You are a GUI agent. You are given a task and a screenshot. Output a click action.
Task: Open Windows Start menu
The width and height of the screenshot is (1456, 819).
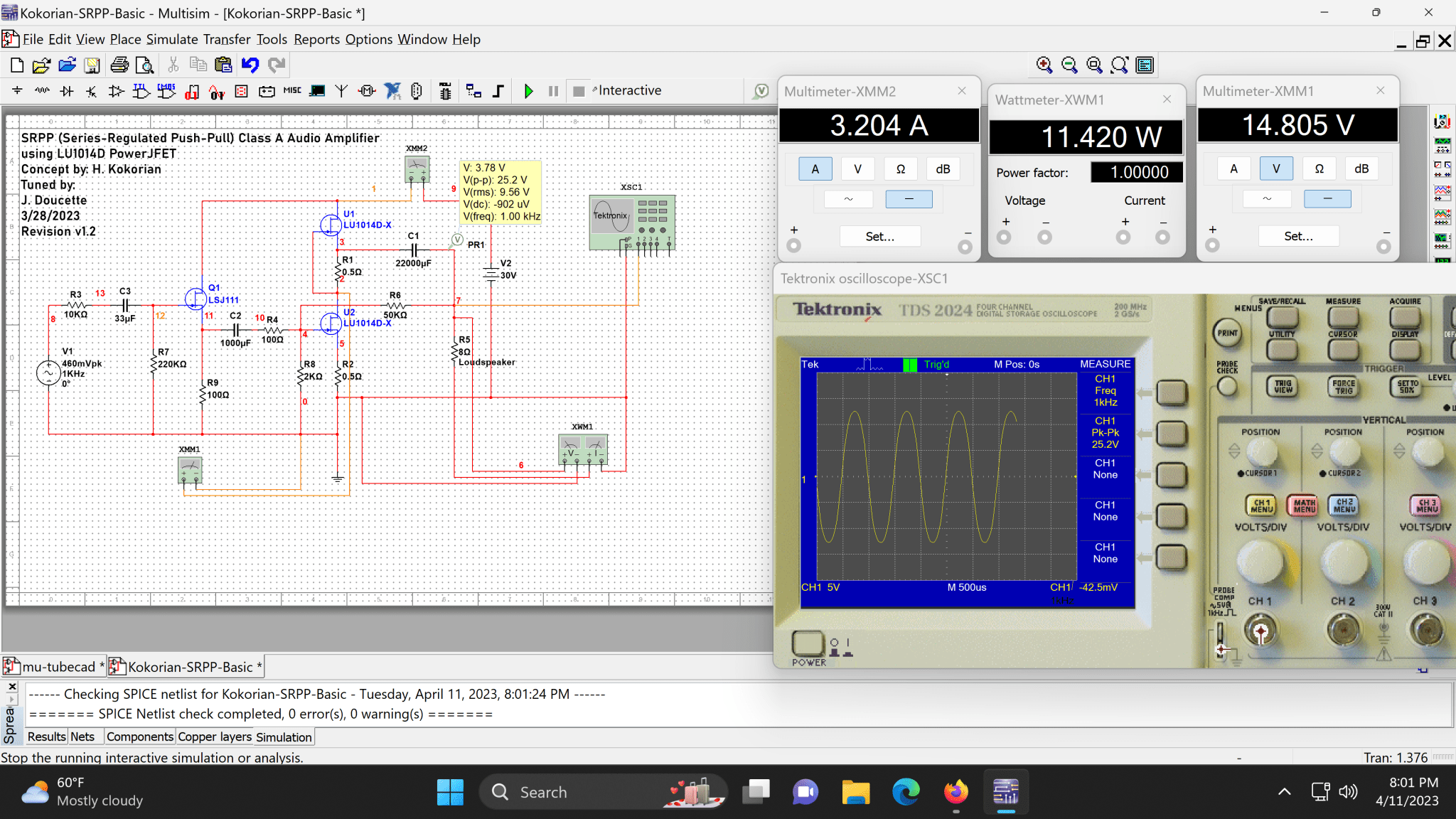tap(450, 792)
